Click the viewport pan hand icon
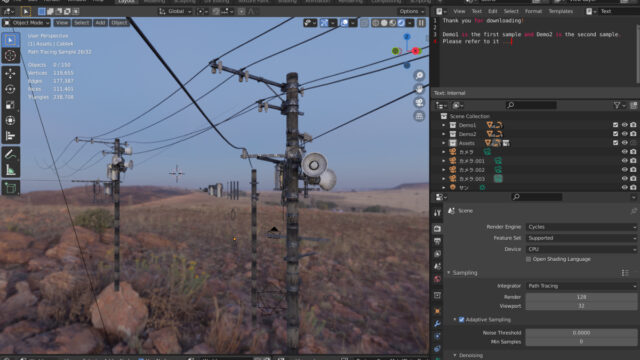This screenshot has height=360, width=640. pos(419,89)
